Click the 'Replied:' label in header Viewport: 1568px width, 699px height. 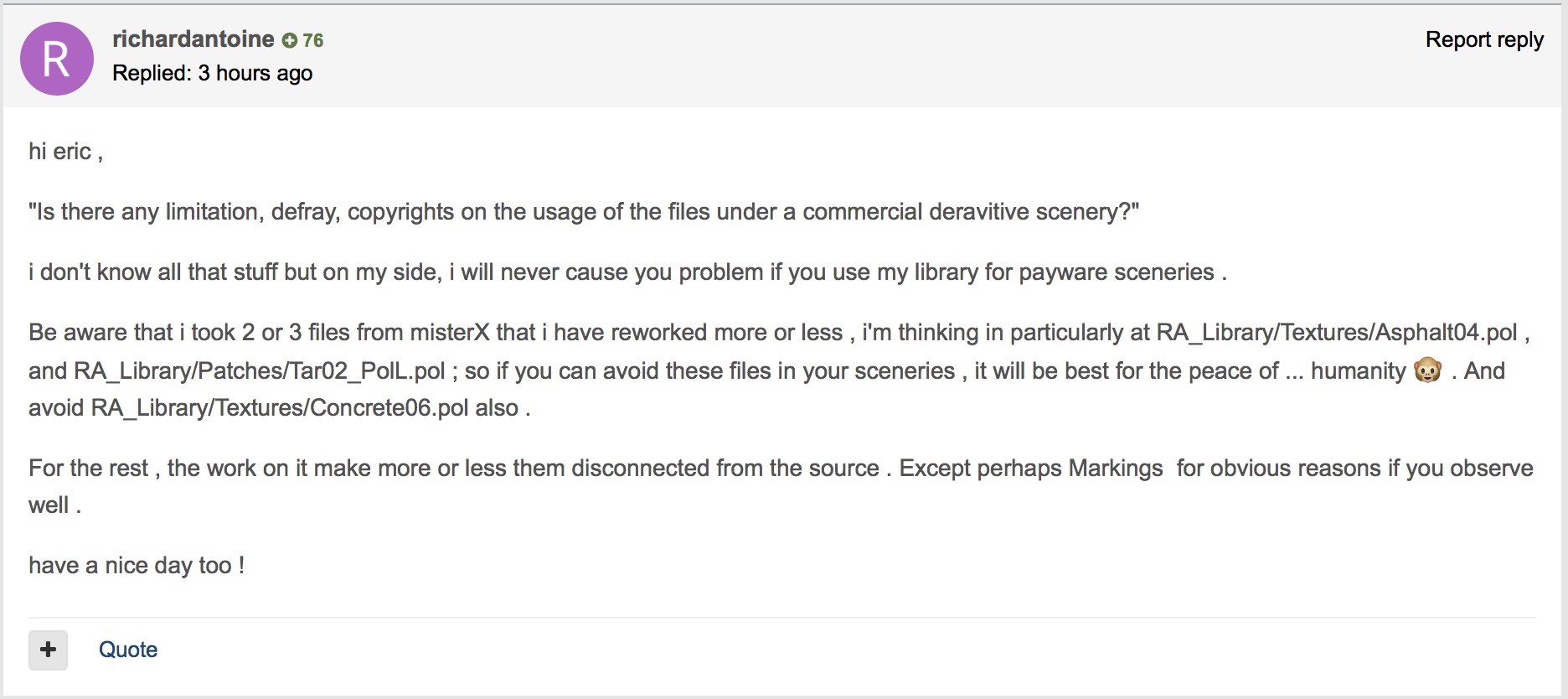point(152,73)
